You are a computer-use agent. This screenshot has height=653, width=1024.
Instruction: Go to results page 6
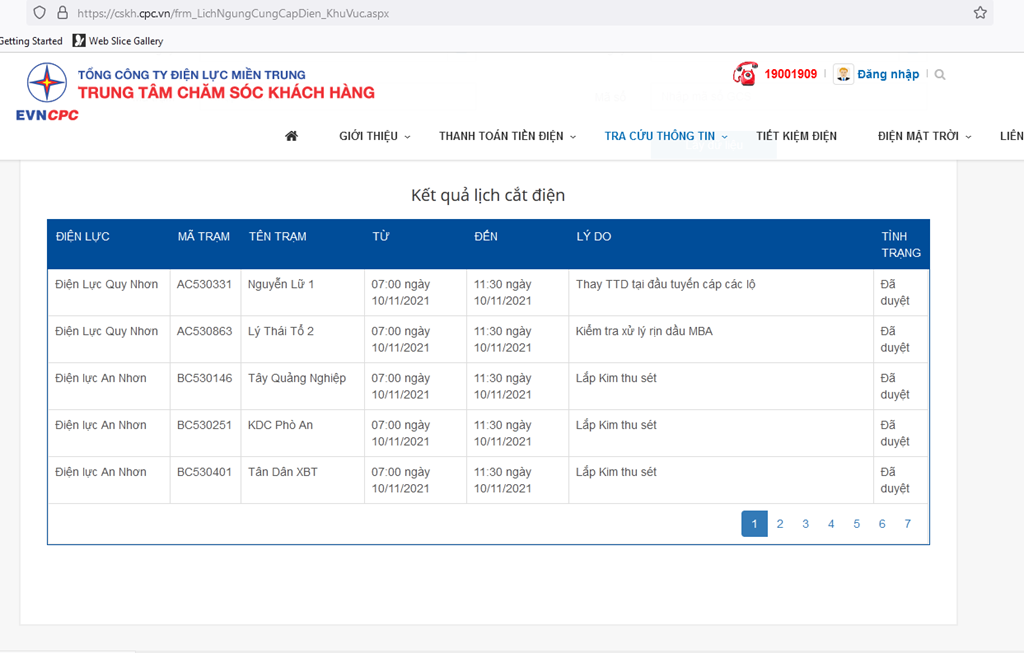(x=882, y=524)
